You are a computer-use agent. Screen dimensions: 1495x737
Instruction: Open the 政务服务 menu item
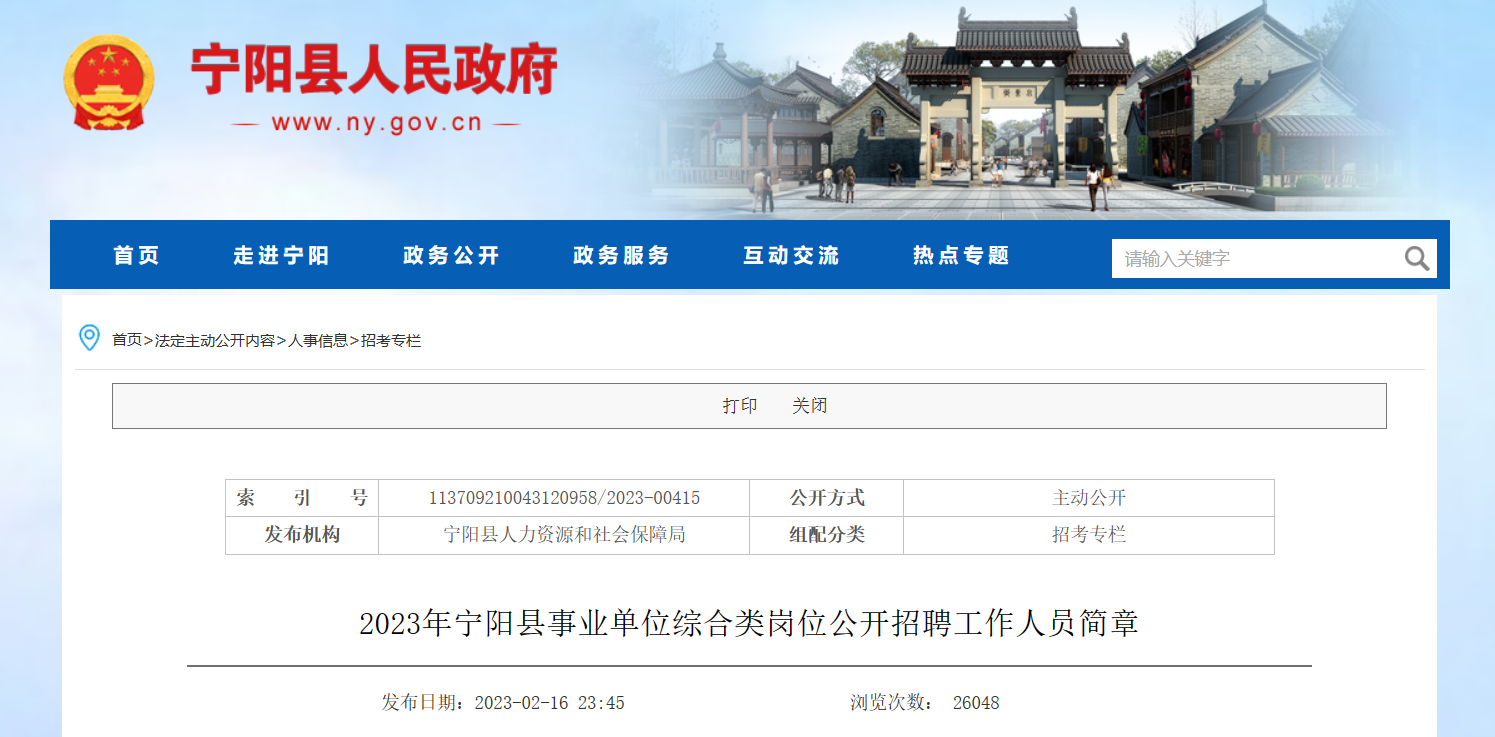click(621, 256)
